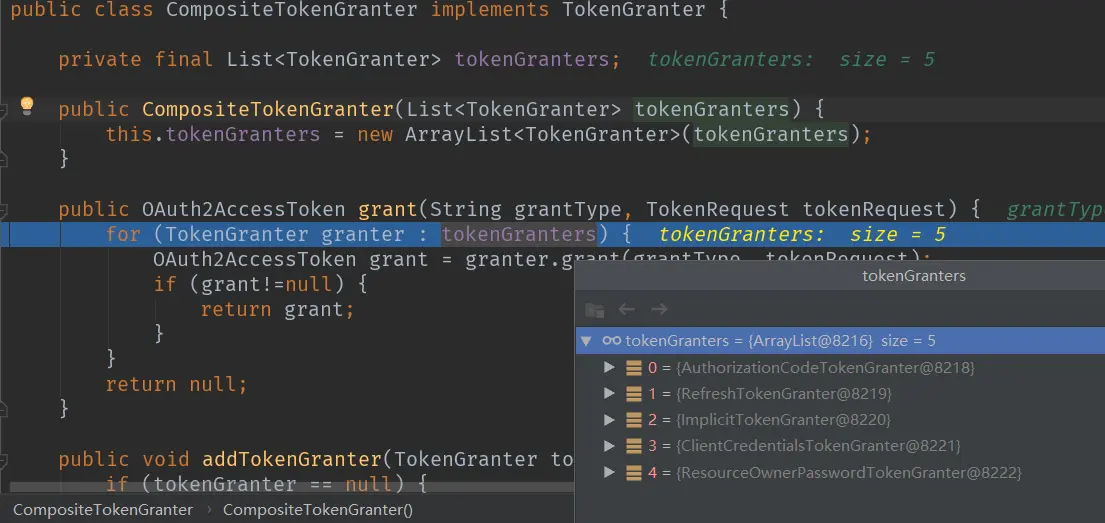Click the 'if (tokenGranter == null)' line
The width and height of the screenshot is (1105, 523).
pyautogui.click(x=266, y=484)
